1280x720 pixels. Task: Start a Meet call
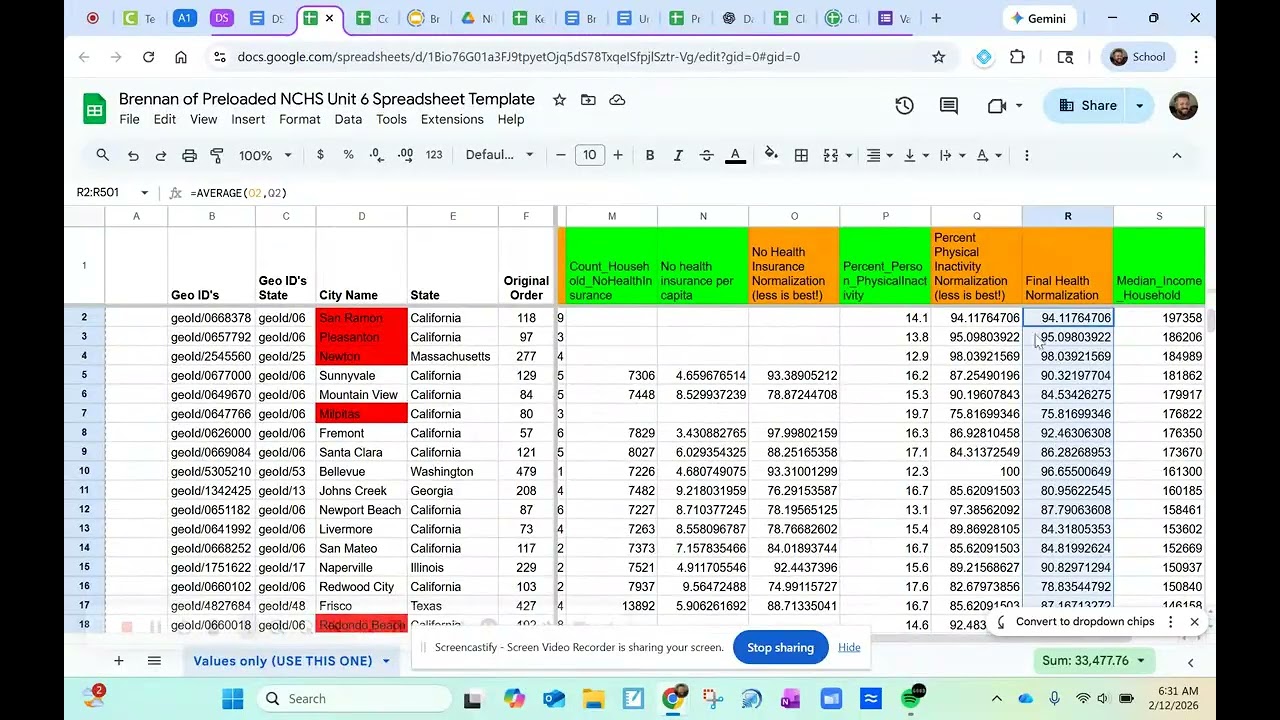(1004, 105)
